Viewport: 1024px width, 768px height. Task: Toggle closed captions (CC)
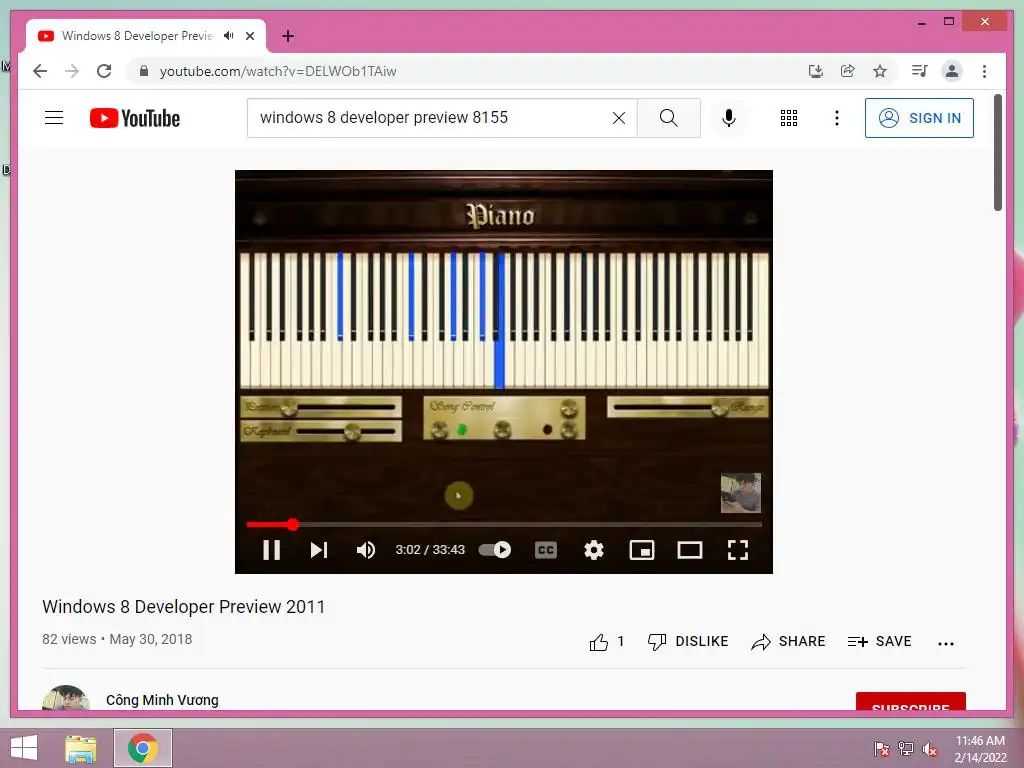[x=545, y=550]
